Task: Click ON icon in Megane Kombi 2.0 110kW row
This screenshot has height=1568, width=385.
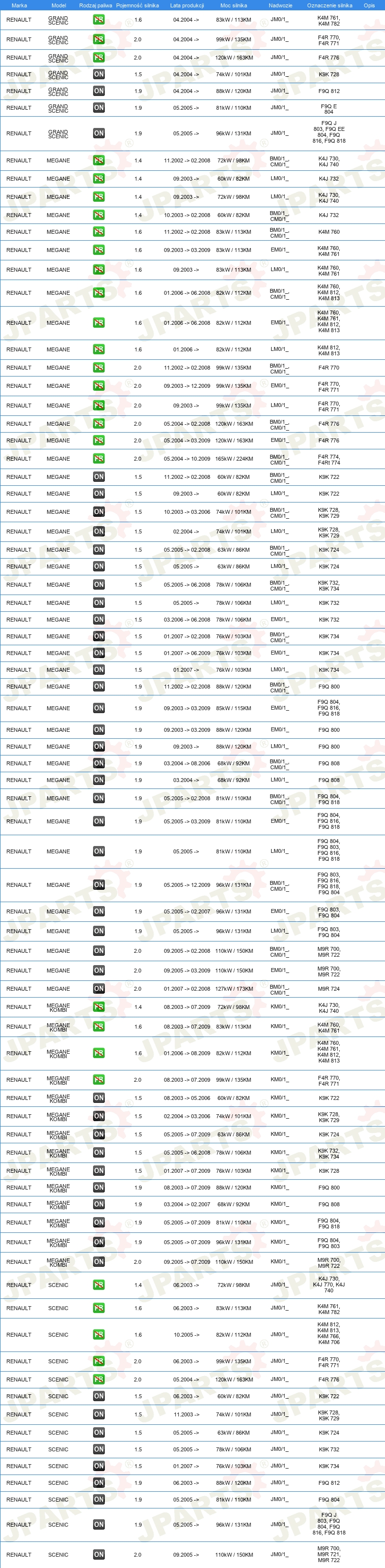Action: (98, 1262)
